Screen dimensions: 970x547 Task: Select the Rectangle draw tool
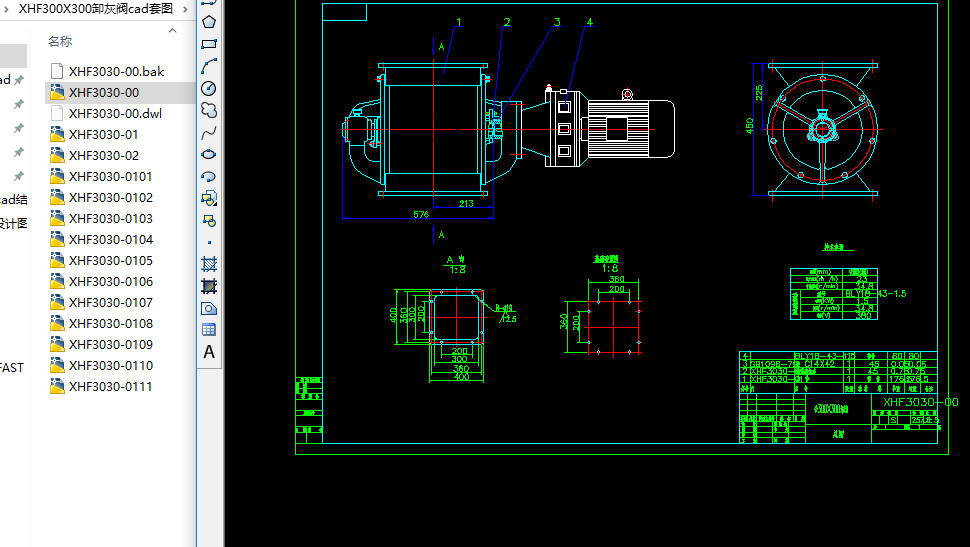pyautogui.click(x=209, y=44)
